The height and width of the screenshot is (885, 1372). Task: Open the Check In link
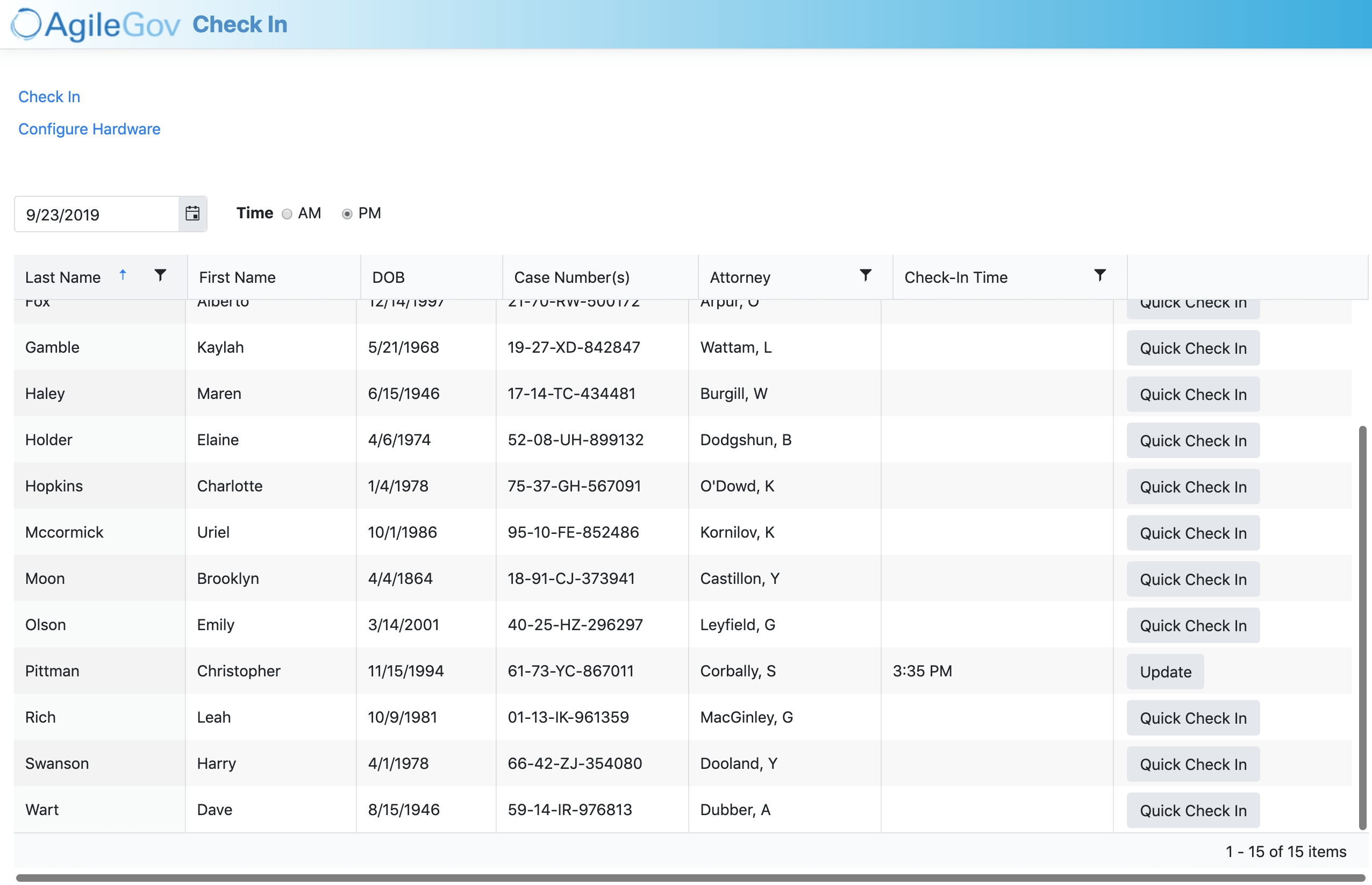pos(49,97)
